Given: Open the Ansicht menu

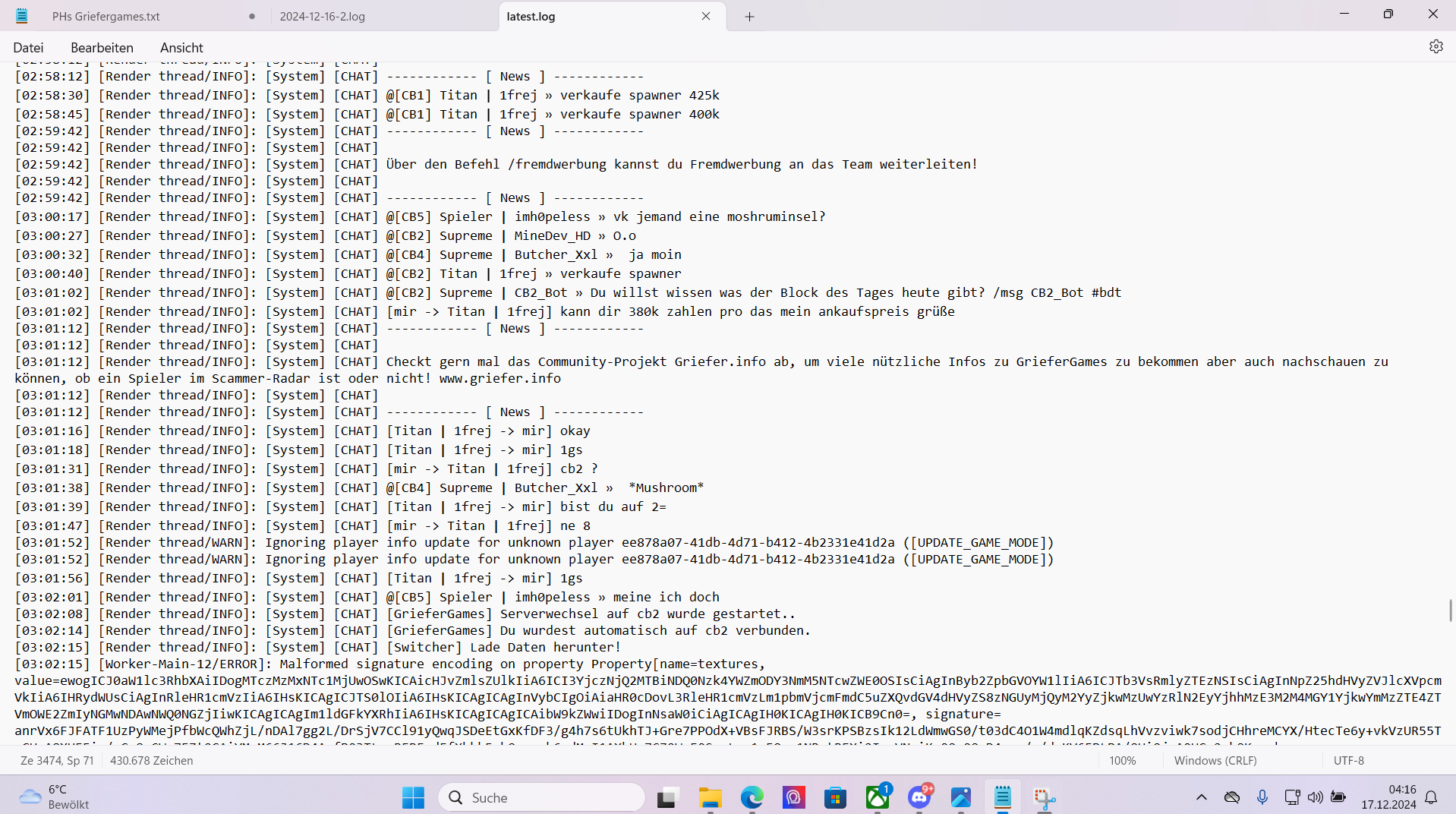Looking at the screenshot, I should pos(181,47).
